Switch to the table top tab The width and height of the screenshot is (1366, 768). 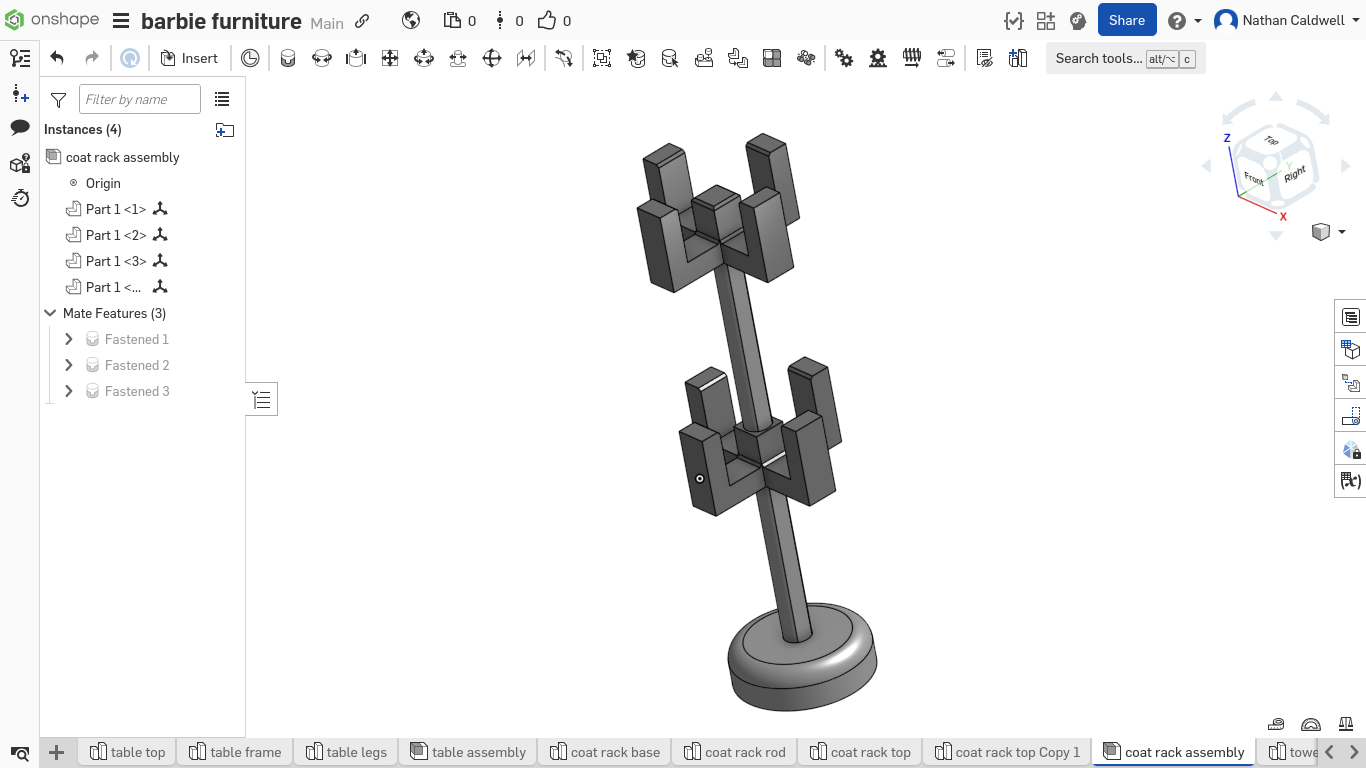(127, 752)
